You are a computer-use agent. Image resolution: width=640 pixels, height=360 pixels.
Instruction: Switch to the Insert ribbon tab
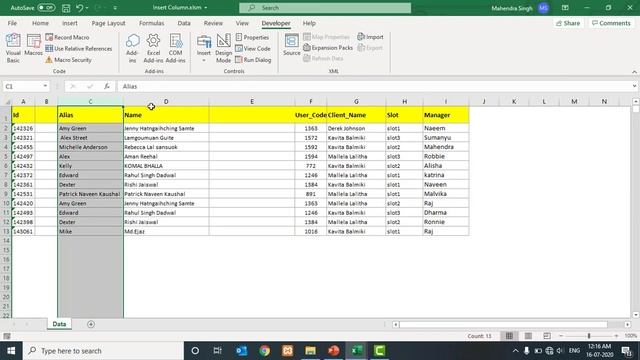[x=70, y=23]
